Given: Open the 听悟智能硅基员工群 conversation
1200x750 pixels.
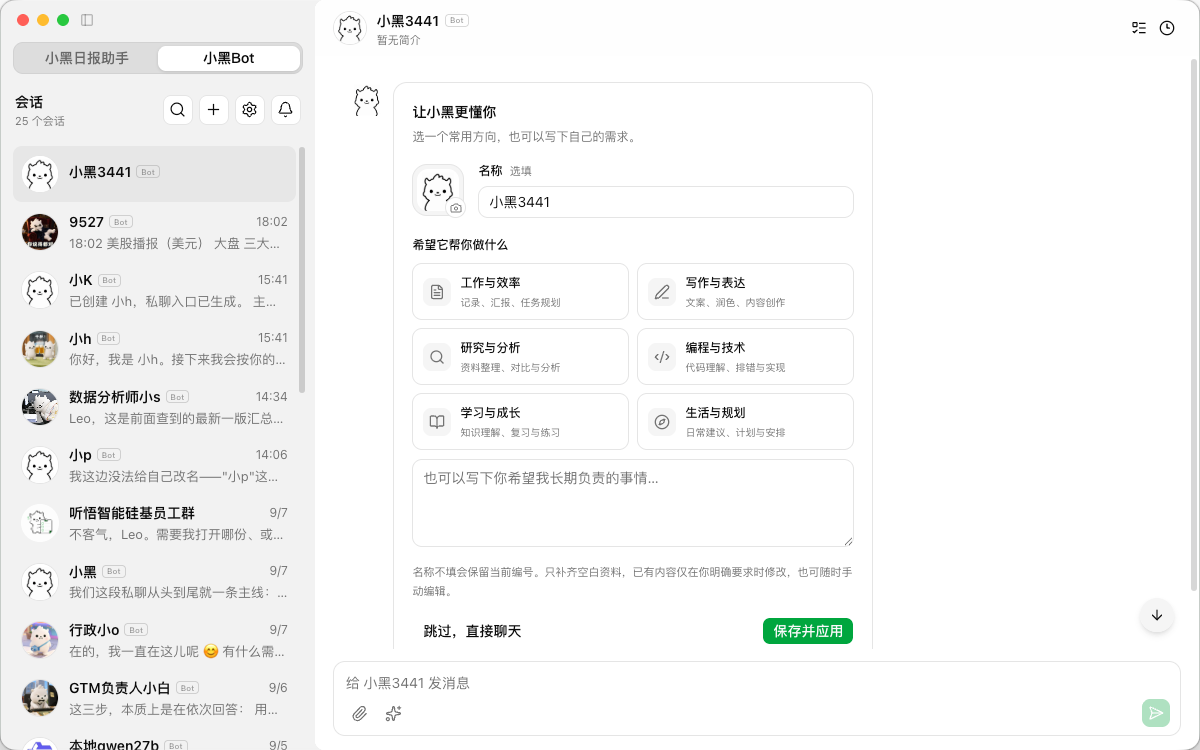Looking at the screenshot, I should (154, 523).
